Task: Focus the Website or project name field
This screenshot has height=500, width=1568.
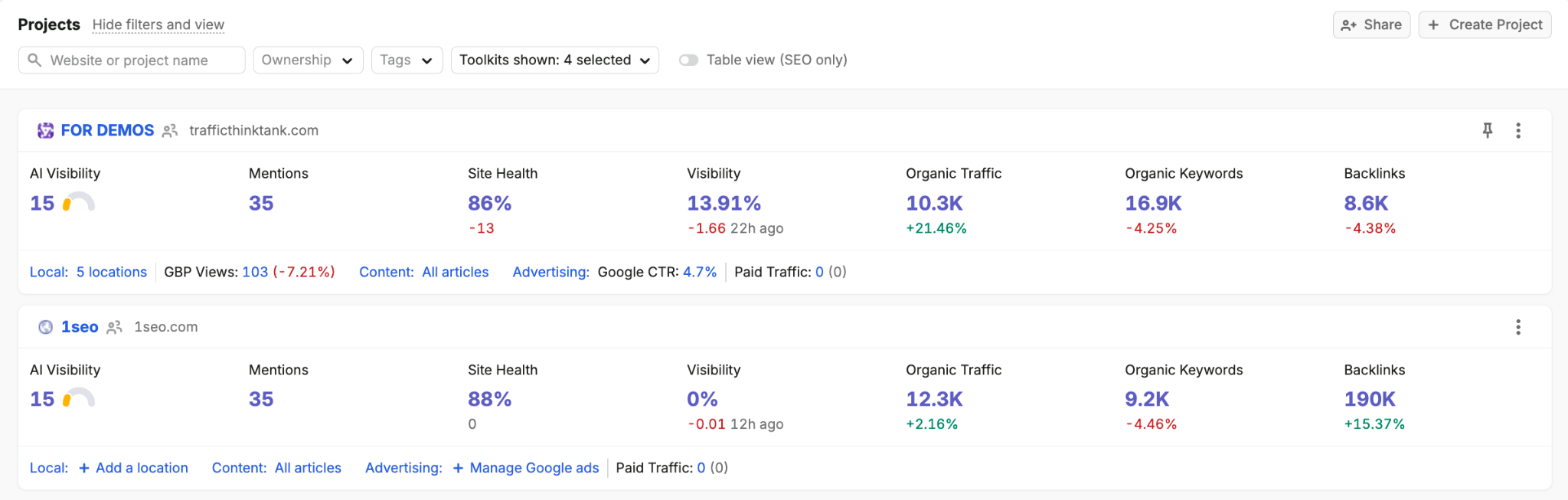Action: pos(132,60)
